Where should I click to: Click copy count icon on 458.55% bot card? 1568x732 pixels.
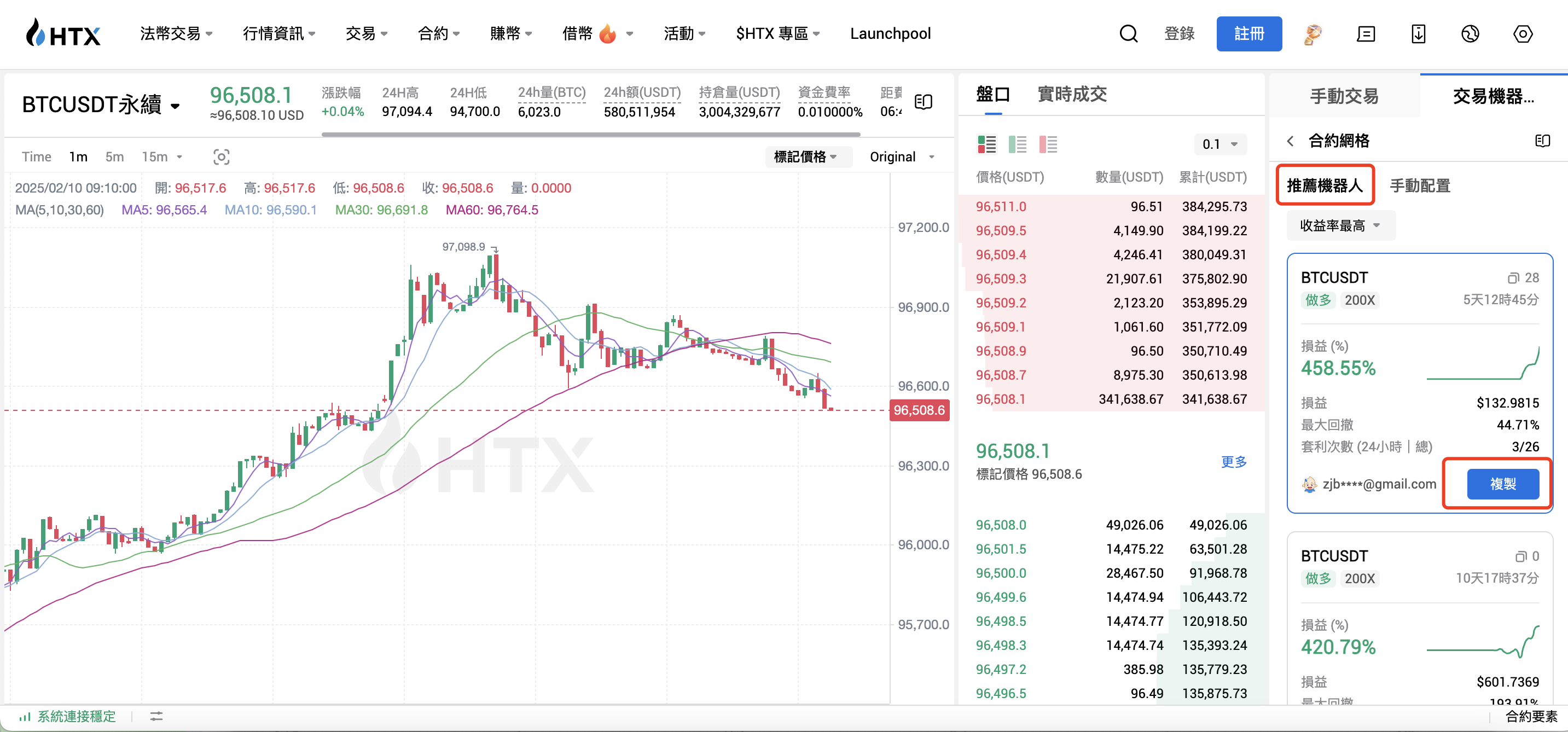1513,278
